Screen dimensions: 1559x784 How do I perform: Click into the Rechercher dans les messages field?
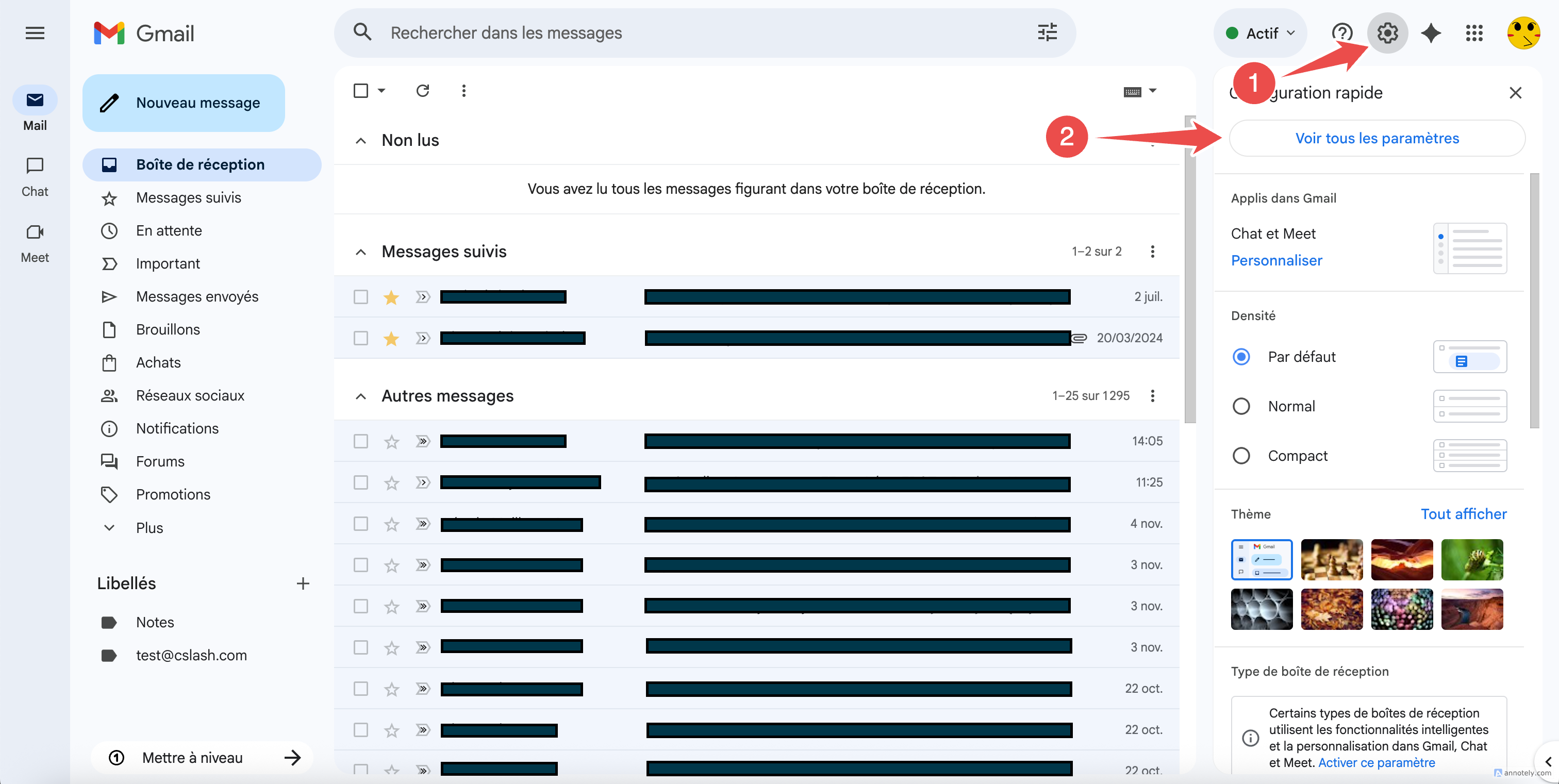point(696,32)
